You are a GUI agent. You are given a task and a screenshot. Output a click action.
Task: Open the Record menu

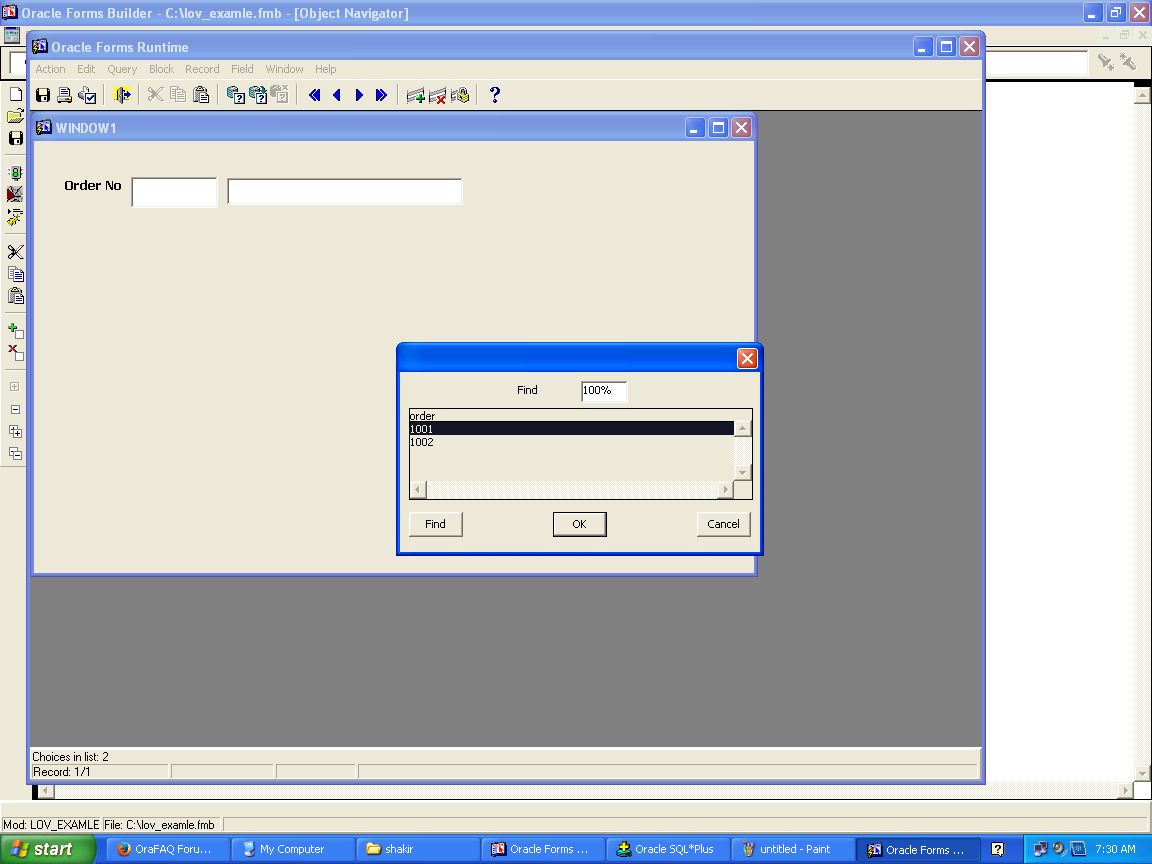pyautogui.click(x=202, y=69)
